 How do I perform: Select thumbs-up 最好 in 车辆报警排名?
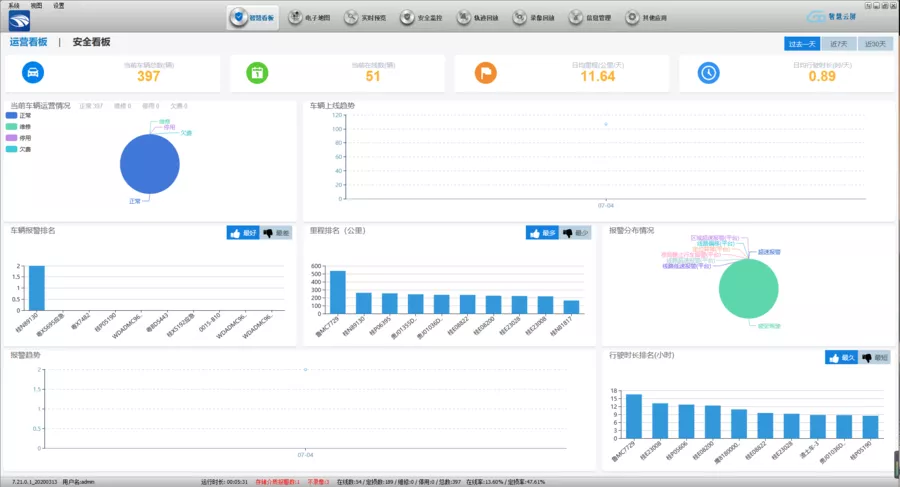point(243,233)
